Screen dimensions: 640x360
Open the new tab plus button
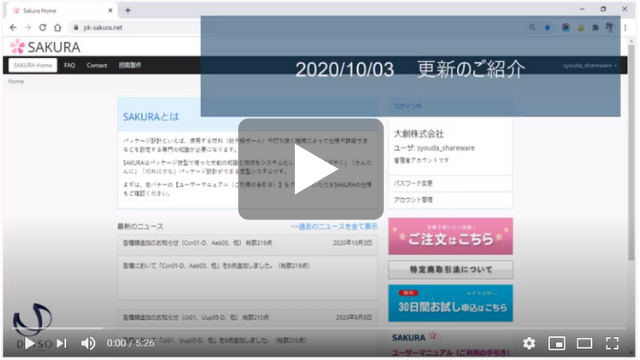[128, 10]
